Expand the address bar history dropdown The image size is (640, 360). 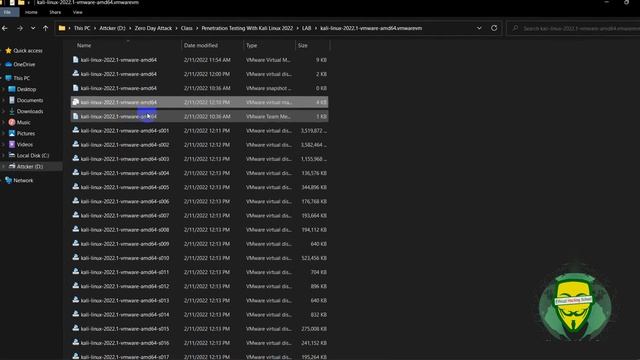tap(479, 28)
